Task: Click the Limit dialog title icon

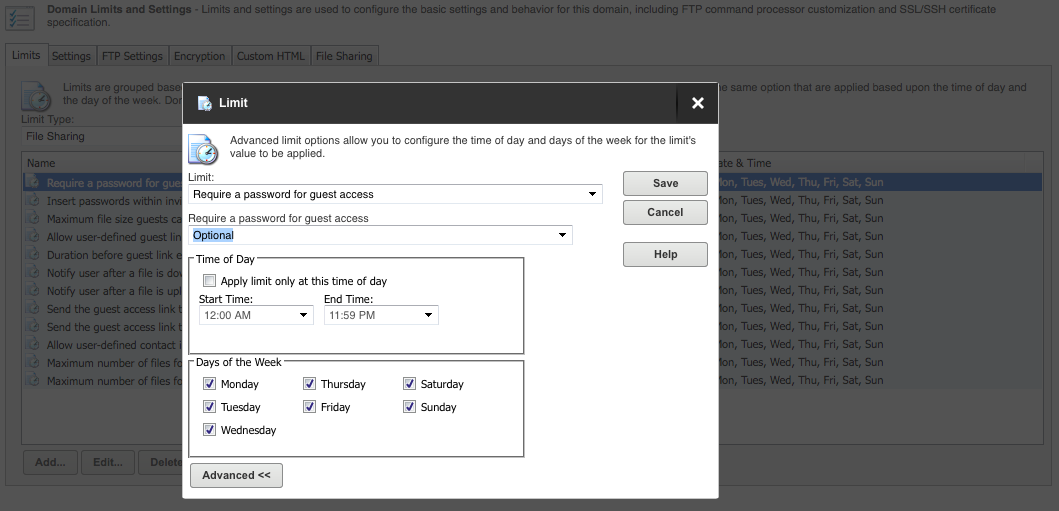Action: [205, 103]
